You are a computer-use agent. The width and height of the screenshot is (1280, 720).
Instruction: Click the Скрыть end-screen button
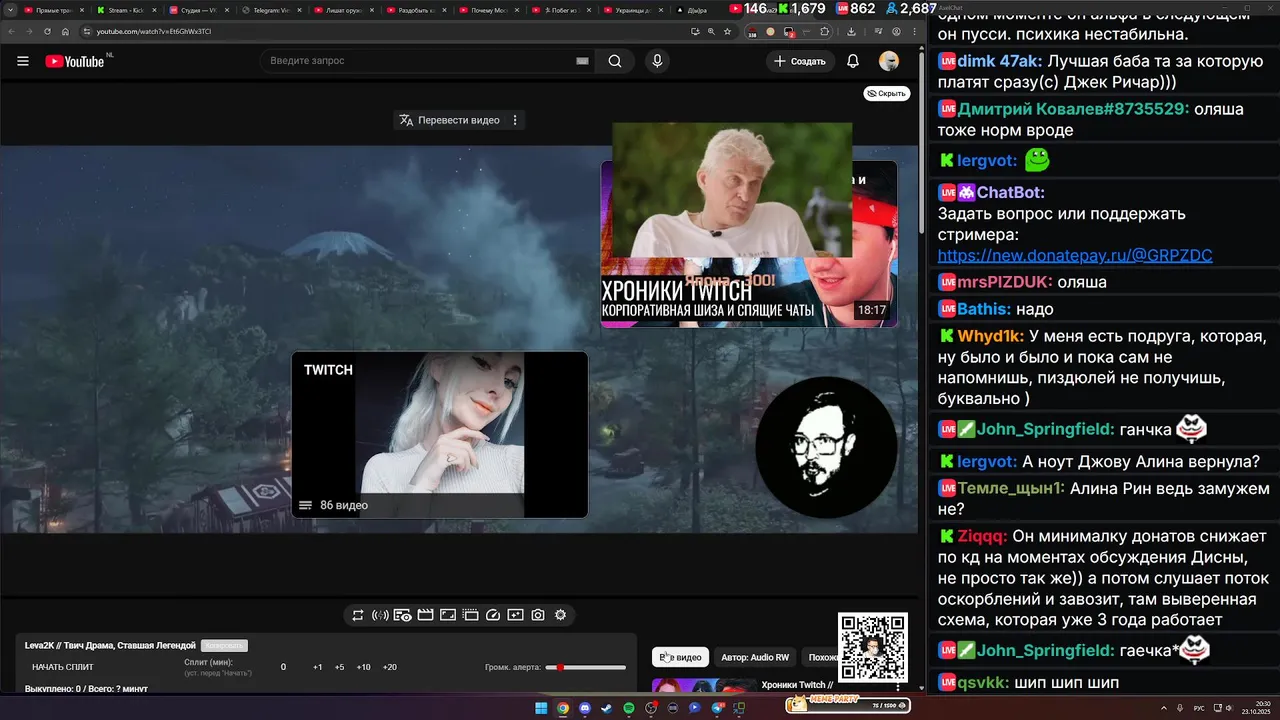(x=887, y=93)
